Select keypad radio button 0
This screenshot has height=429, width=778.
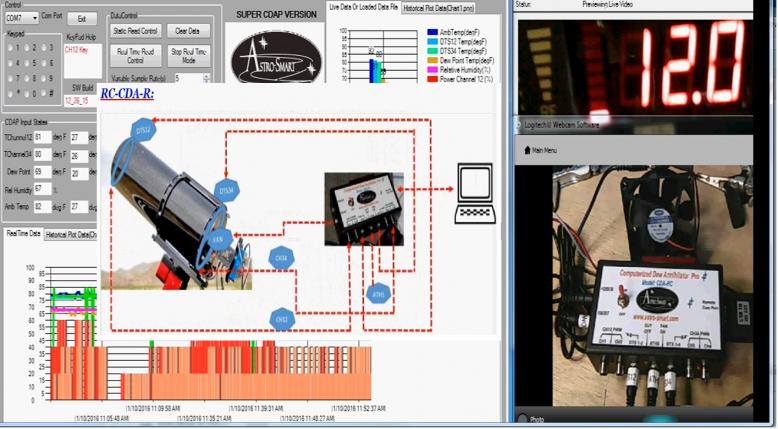pos(27,93)
